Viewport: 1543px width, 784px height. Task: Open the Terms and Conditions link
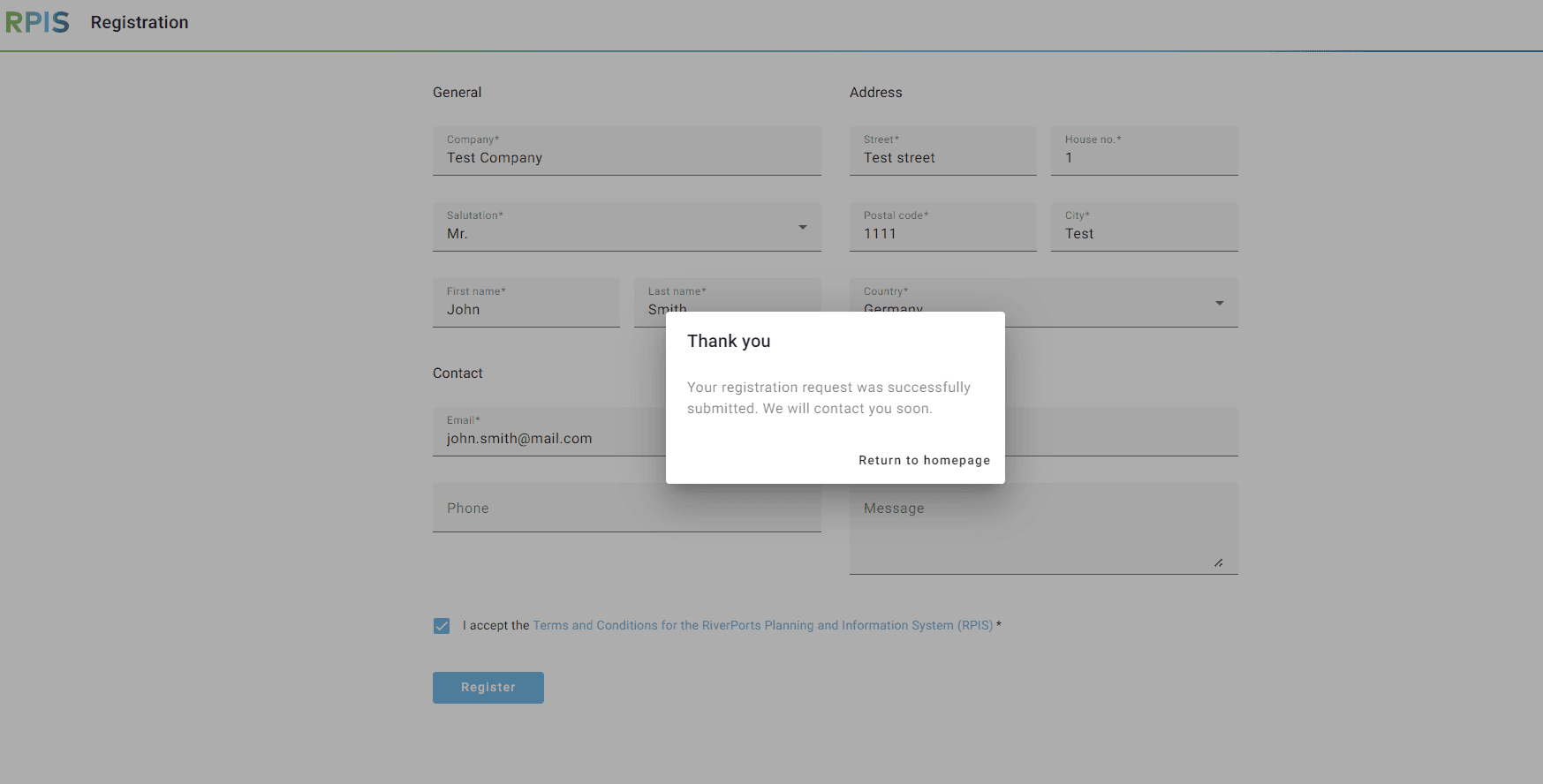[x=763, y=625]
